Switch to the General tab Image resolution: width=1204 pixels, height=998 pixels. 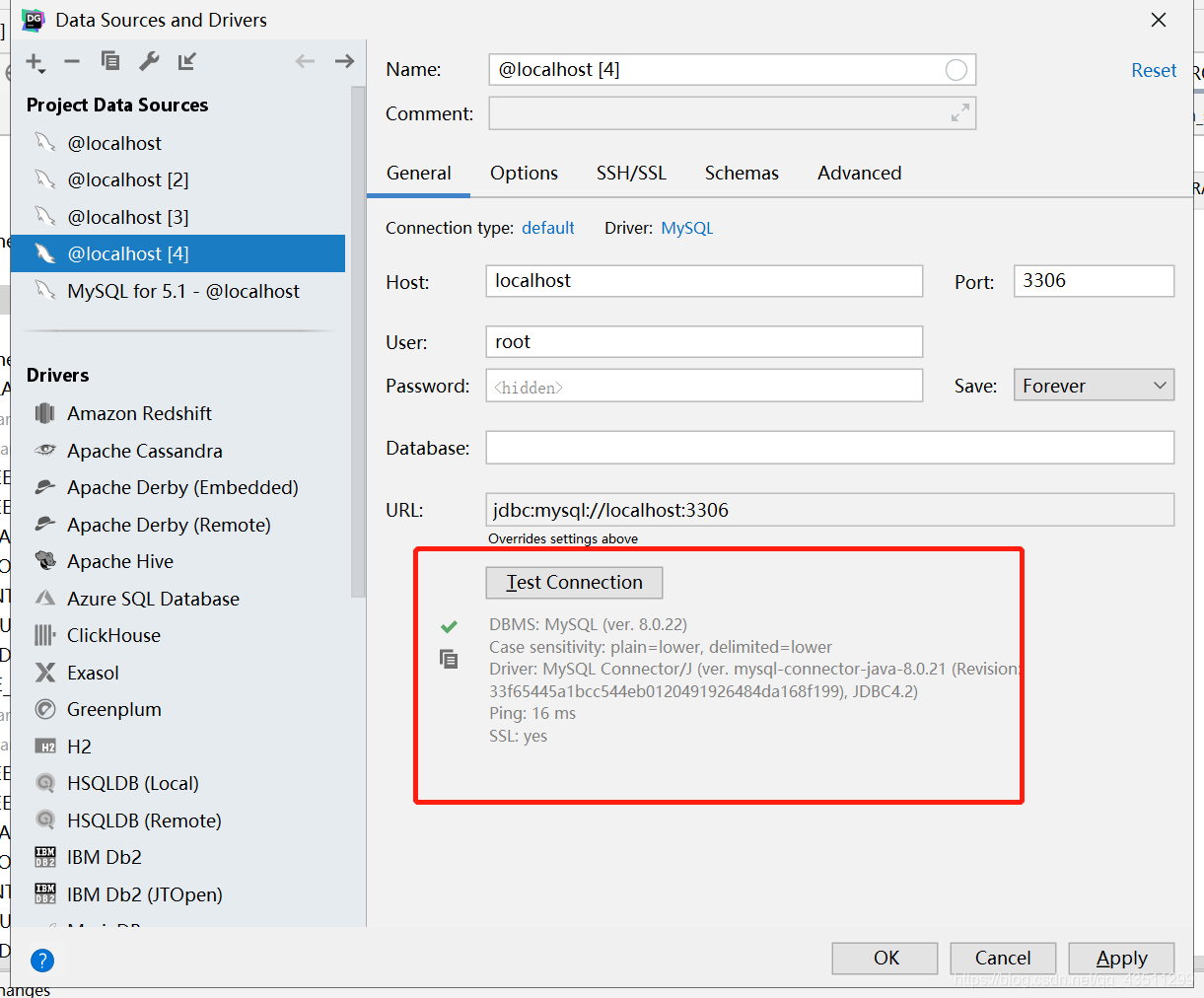click(419, 173)
